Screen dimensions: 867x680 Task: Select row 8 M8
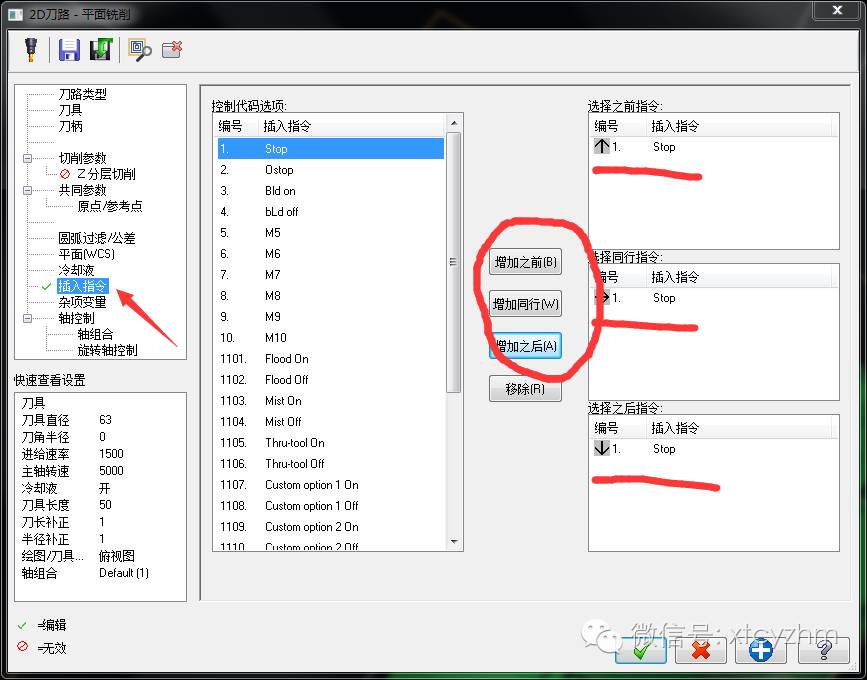(331, 296)
